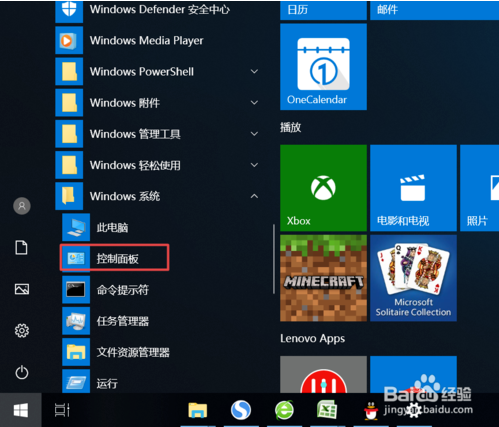The height and width of the screenshot is (427, 499).
Task: Expand Windows 管理工具 group chevron
Action: (254, 134)
